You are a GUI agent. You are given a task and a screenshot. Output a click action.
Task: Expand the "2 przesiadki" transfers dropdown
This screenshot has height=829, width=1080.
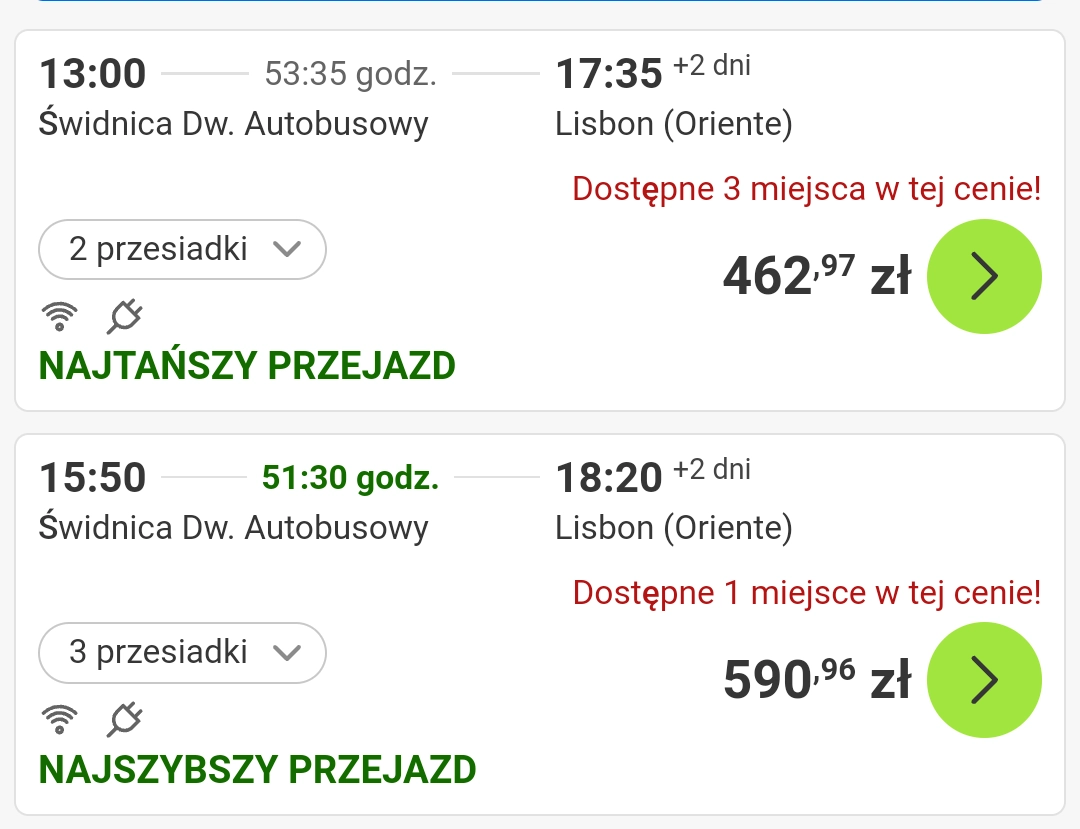point(182,249)
